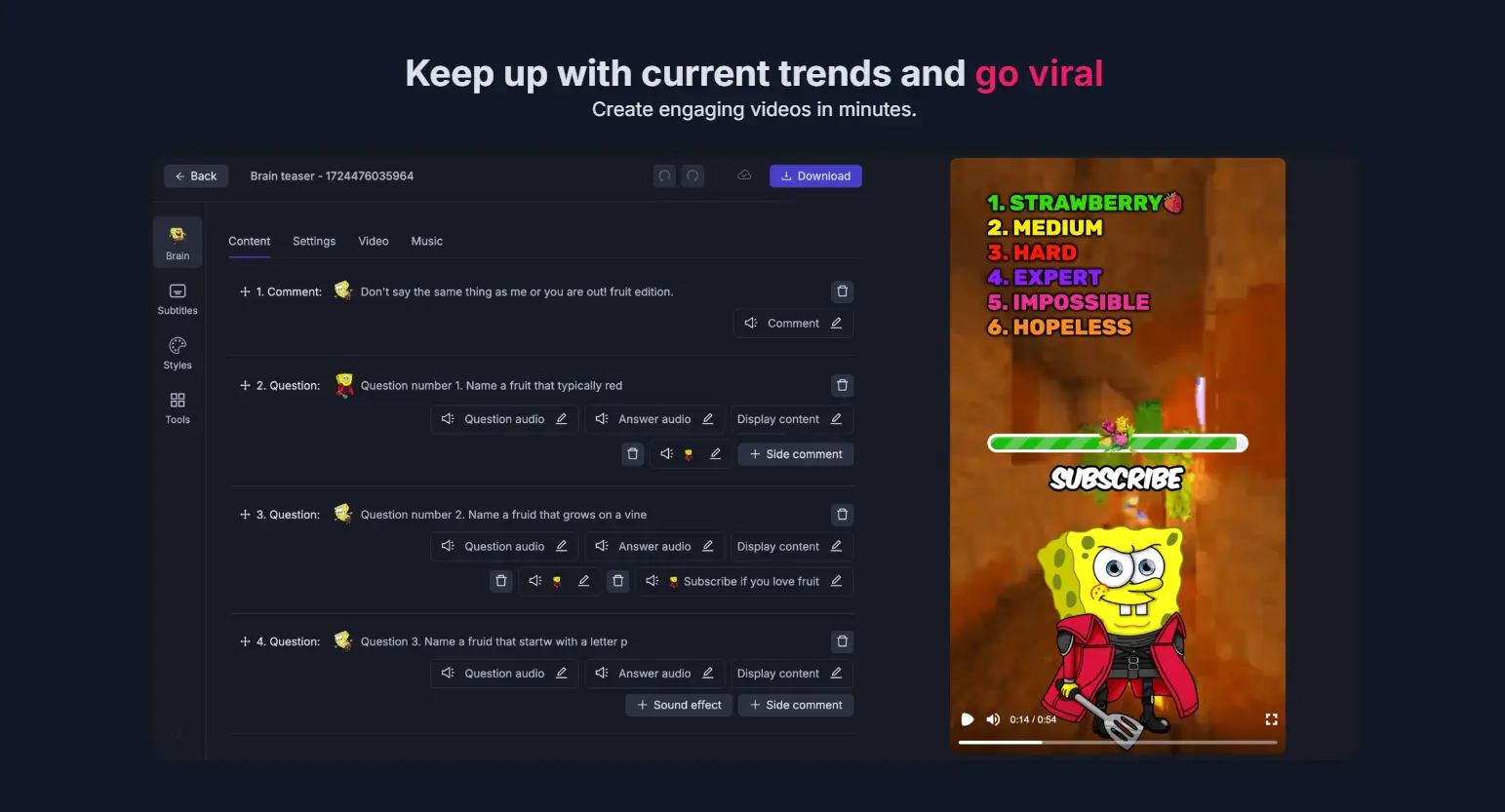Download the brain teaser video

click(x=815, y=176)
